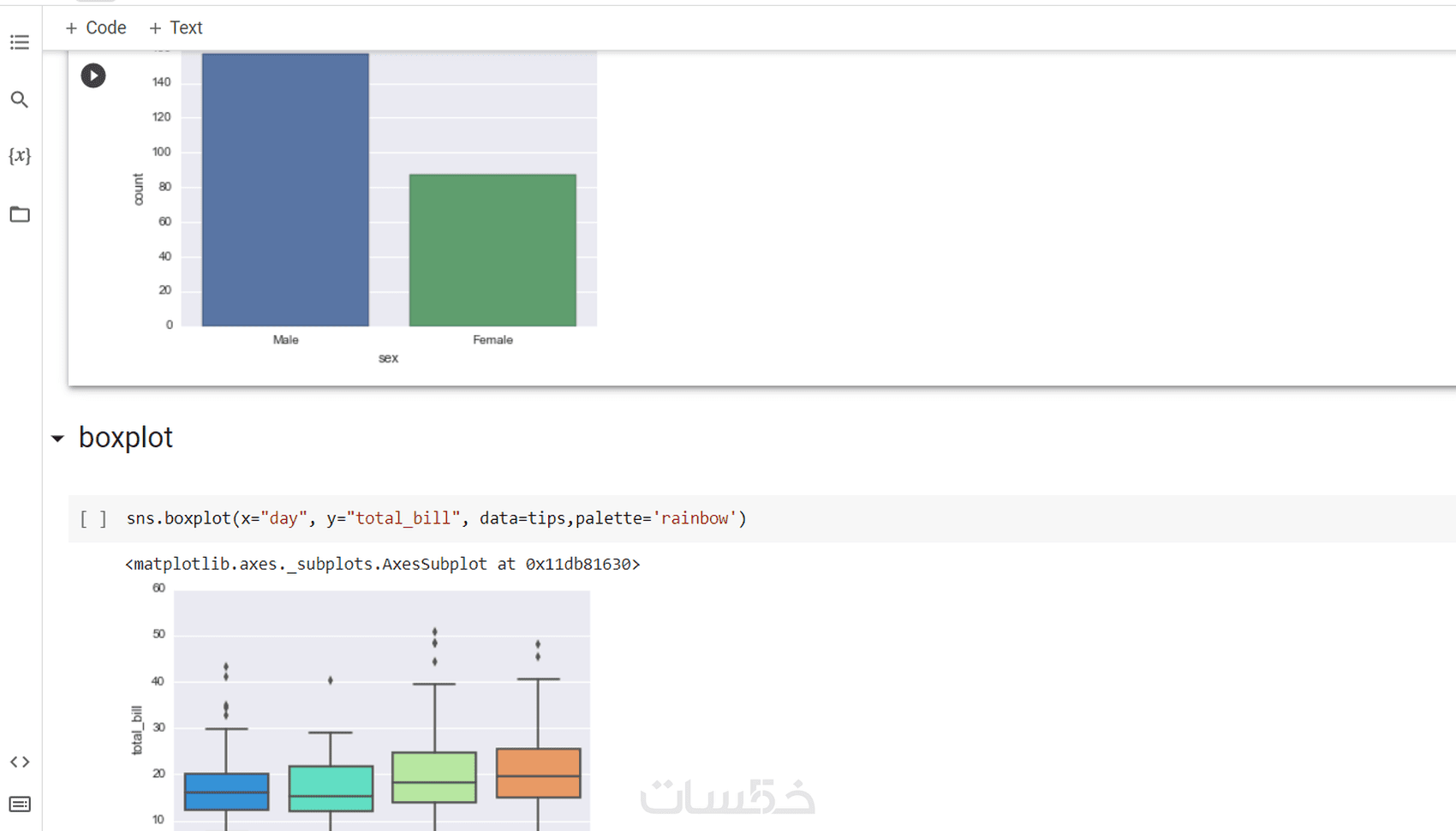Image resolution: width=1456 pixels, height=831 pixels.
Task: Click the green Female bar in chart
Action: coord(492,250)
